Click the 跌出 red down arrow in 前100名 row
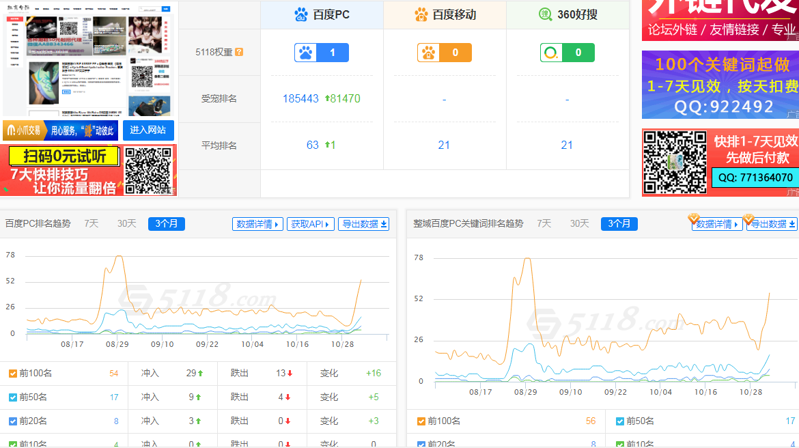The height and width of the screenshot is (448, 799). [290, 374]
